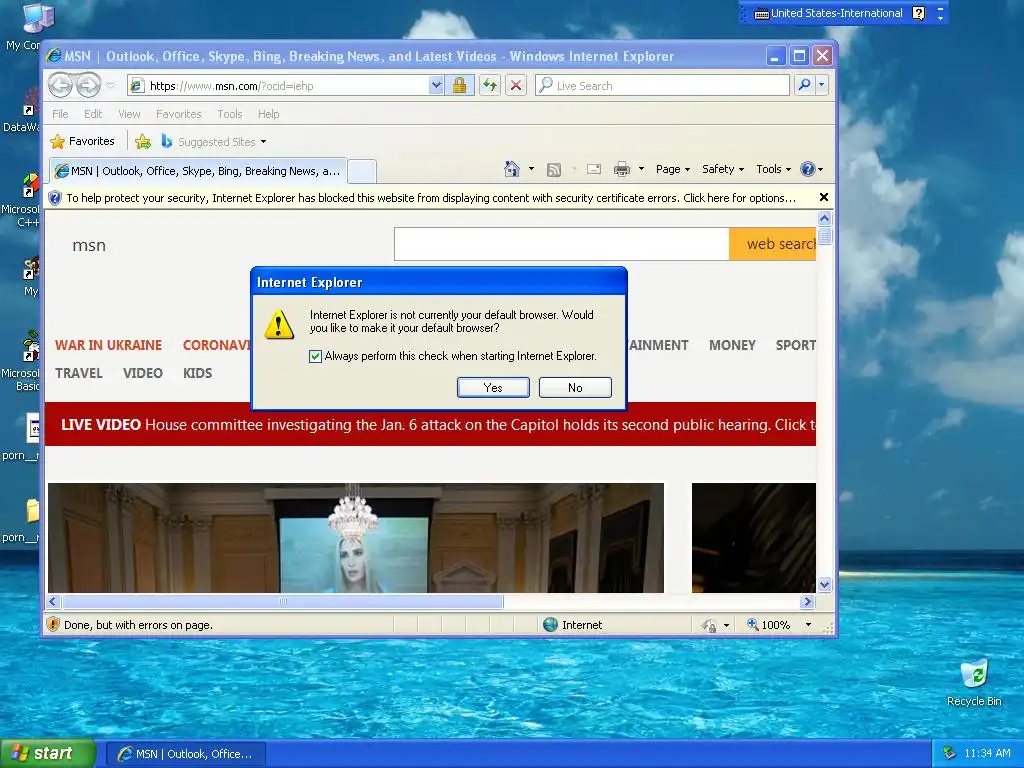Click Yes in default browser dialog
The height and width of the screenshot is (768, 1024).
[x=493, y=387]
